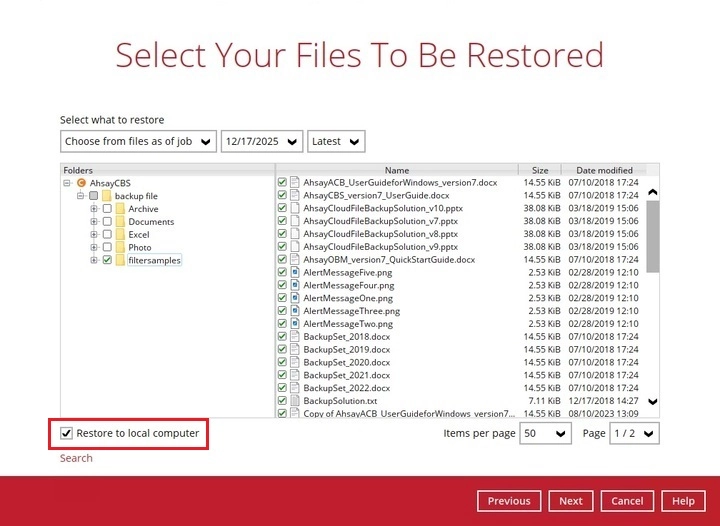720x526 pixels.
Task: Open the Page 1 / 2 dropdown
Action: click(634, 433)
